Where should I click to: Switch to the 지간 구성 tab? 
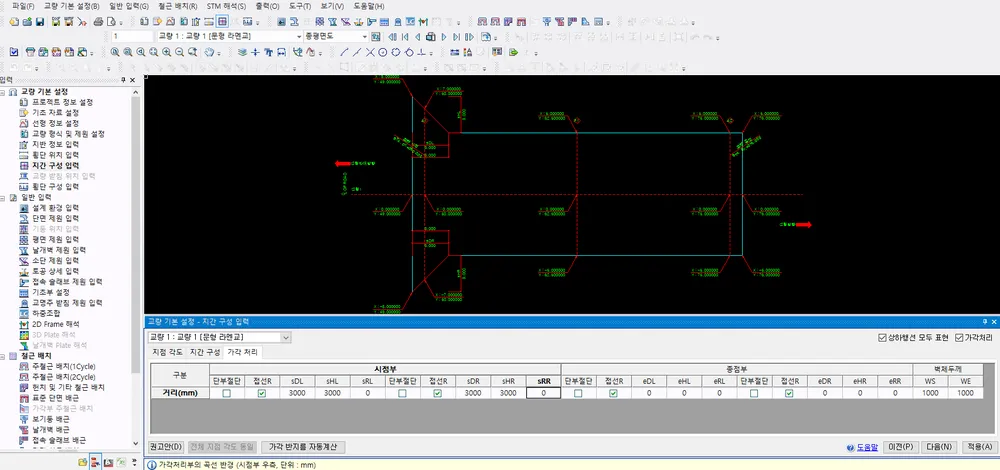pyautogui.click(x=205, y=352)
